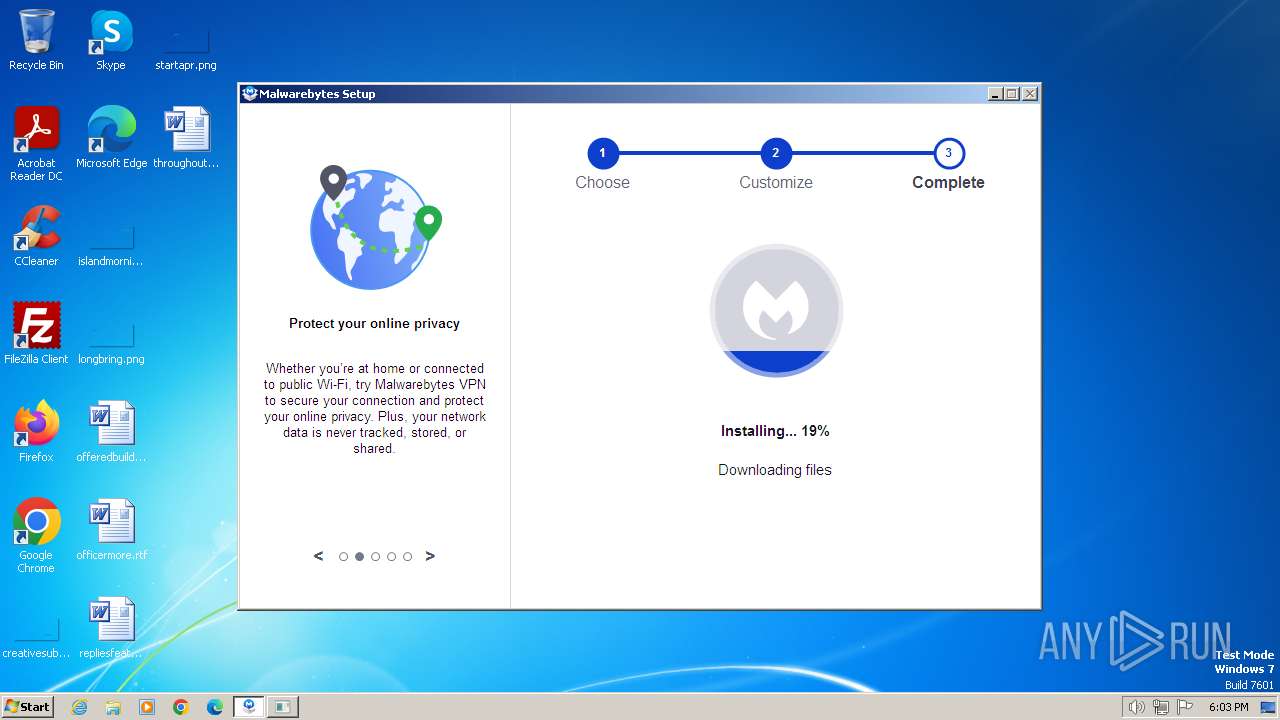Switch to Malwarebytes Setup taskbar button
This screenshot has height=720, width=1280.
tap(249, 707)
